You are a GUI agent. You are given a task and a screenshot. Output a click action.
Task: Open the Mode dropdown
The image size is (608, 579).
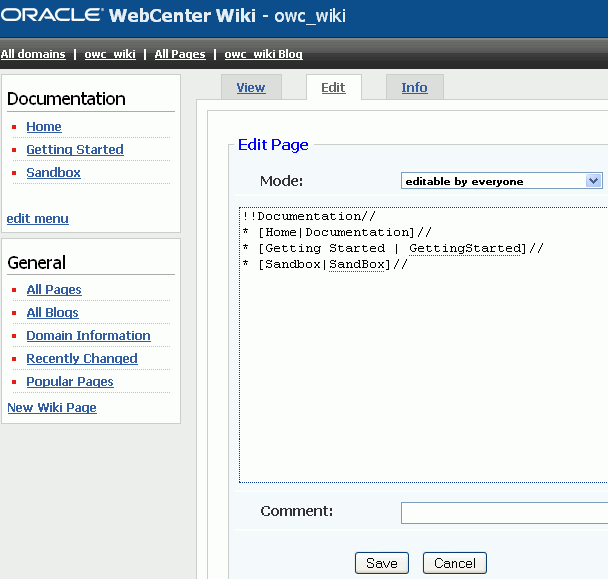pyautogui.click(x=501, y=181)
